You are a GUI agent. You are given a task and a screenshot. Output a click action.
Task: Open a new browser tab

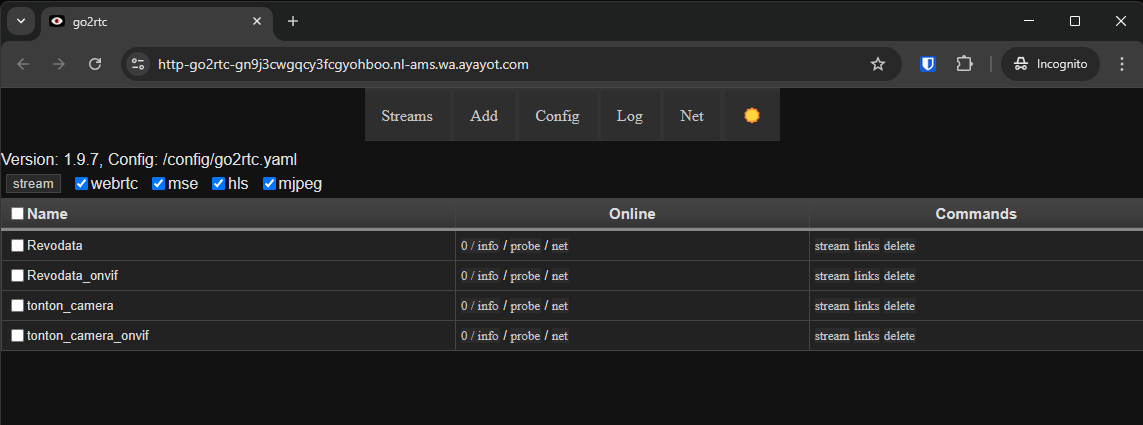click(x=293, y=21)
